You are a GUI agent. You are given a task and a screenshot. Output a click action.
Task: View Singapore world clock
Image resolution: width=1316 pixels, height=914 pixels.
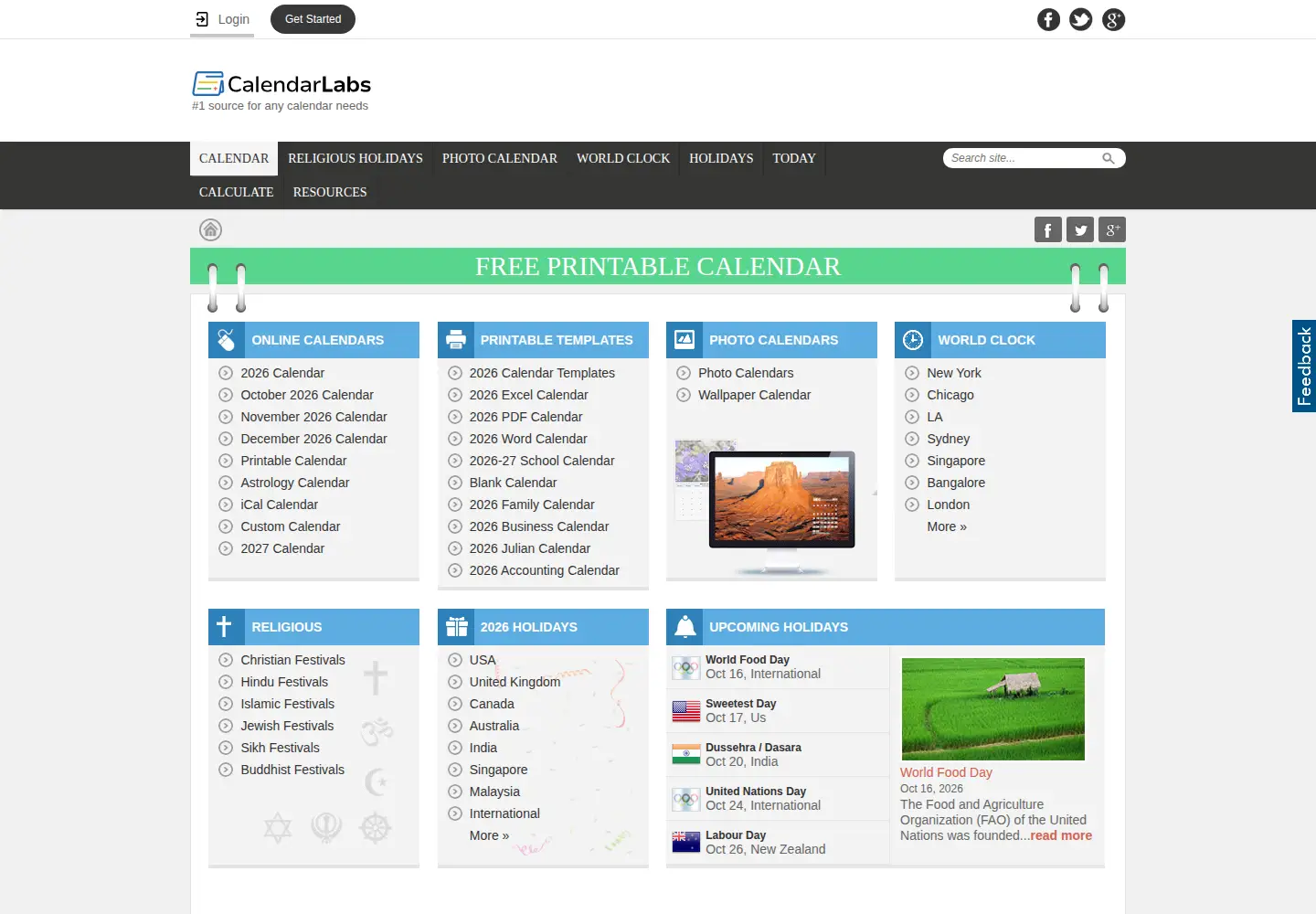[956, 461]
